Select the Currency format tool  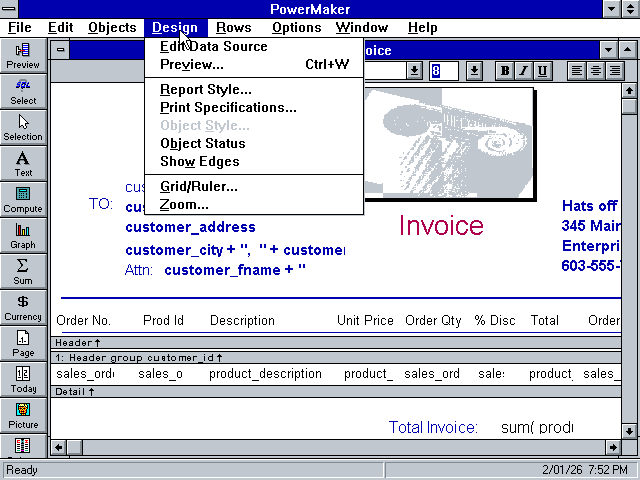[23, 307]
